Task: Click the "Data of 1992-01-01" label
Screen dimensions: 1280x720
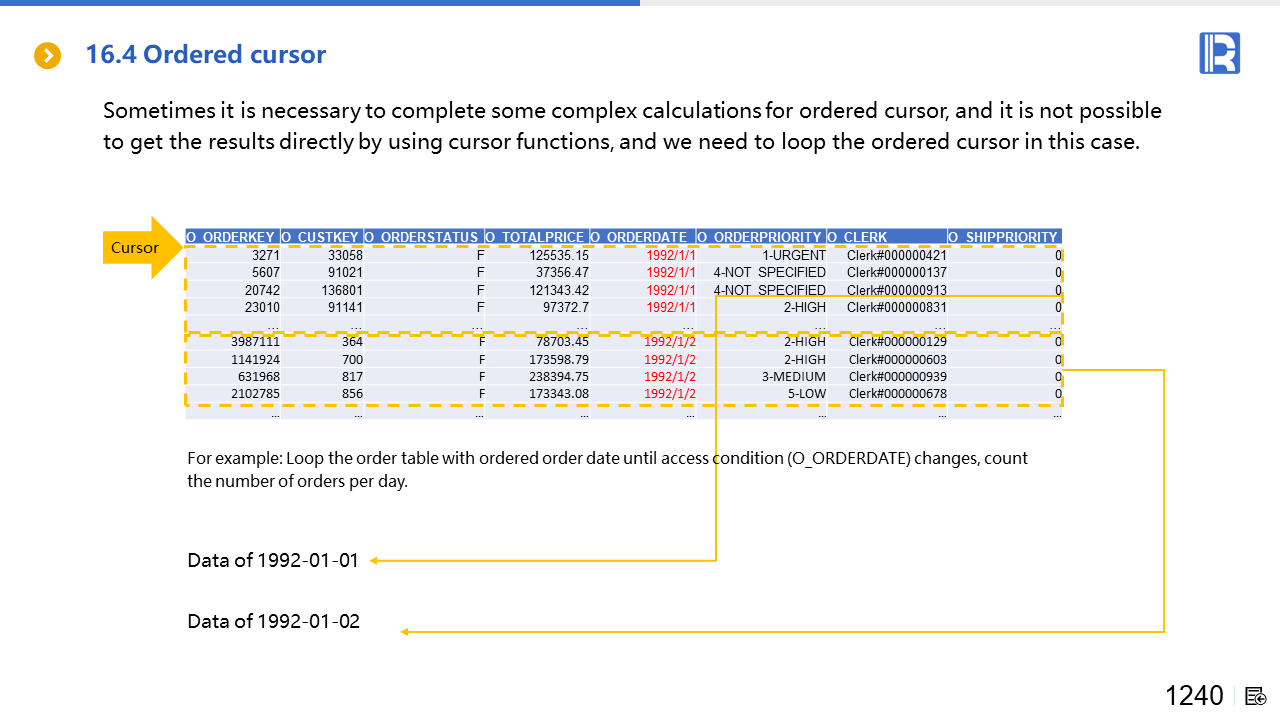Action: [x=272, y=560]
